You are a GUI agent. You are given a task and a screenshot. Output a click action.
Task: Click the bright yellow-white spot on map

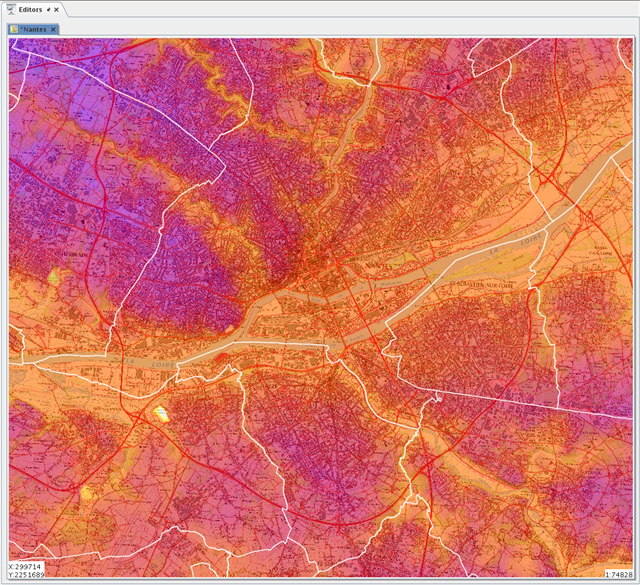[x=160, y=413]
